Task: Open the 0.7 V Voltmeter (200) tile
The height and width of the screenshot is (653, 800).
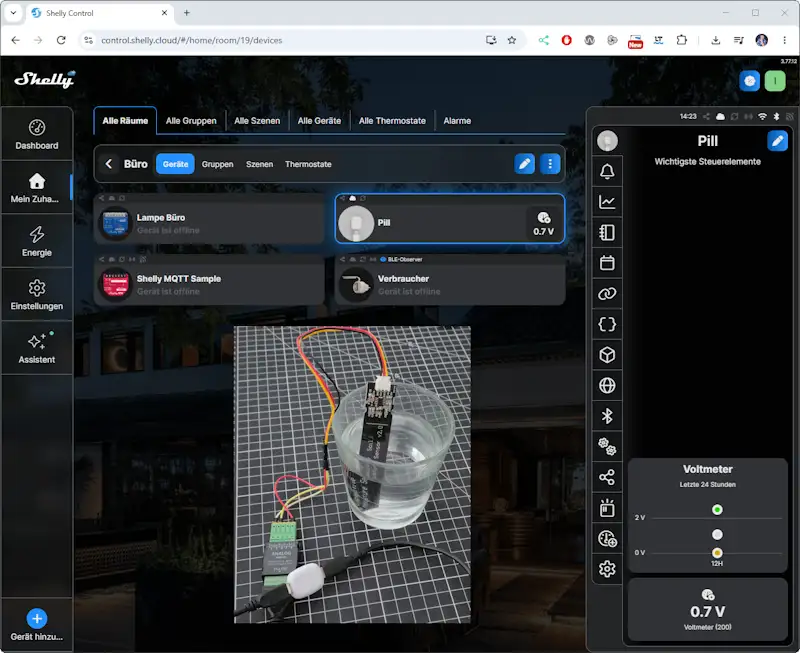Action: pyautogui.click(x=708, y=609)
